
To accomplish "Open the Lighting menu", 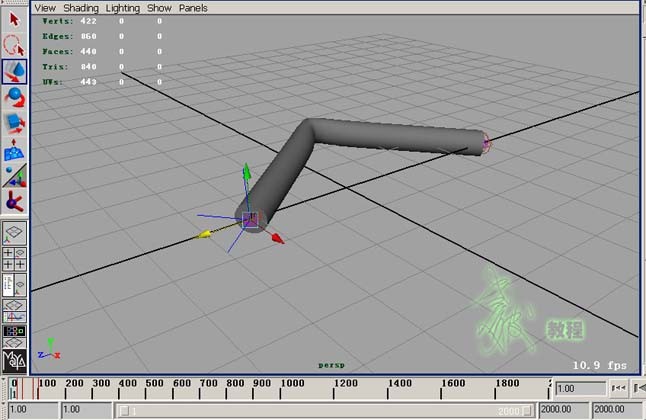I will coord(123,8).
